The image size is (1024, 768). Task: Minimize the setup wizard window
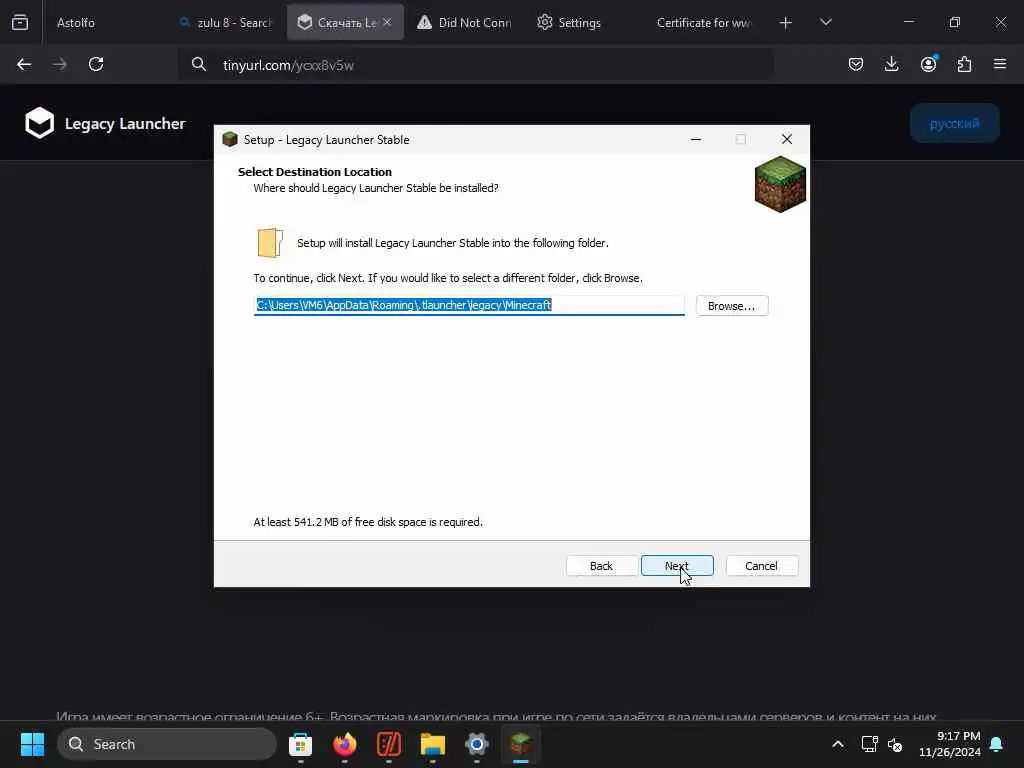pos(696,139)
